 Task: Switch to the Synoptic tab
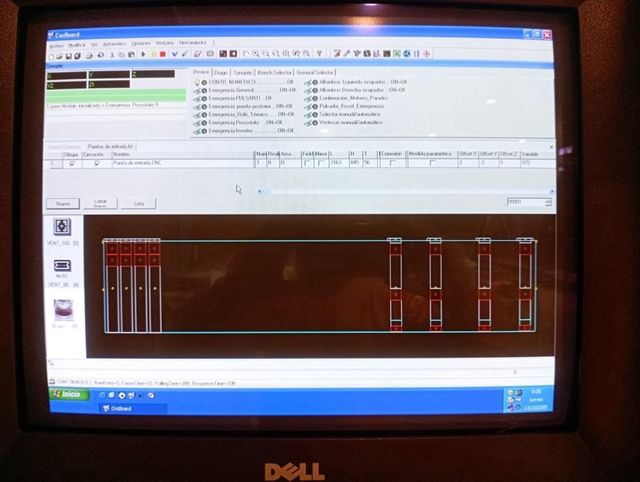tap(242, 73)
